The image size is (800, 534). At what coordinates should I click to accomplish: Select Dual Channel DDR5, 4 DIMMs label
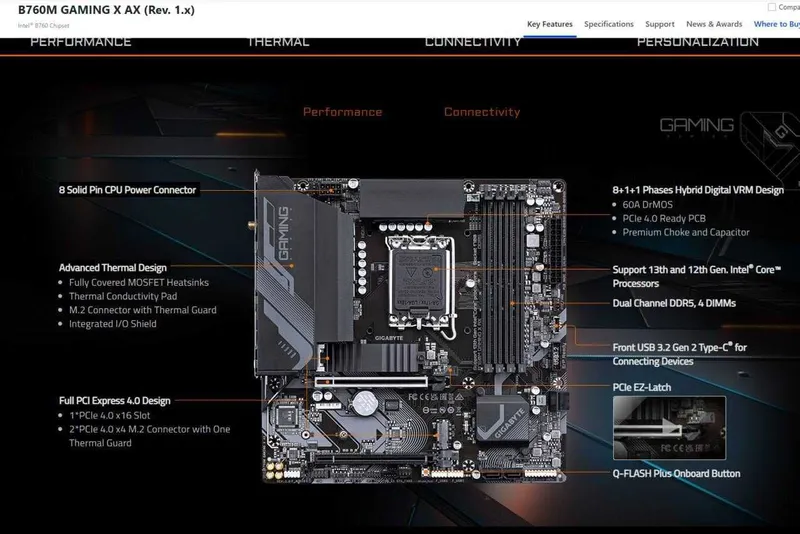pyautogui.click(x=674, y=303)
